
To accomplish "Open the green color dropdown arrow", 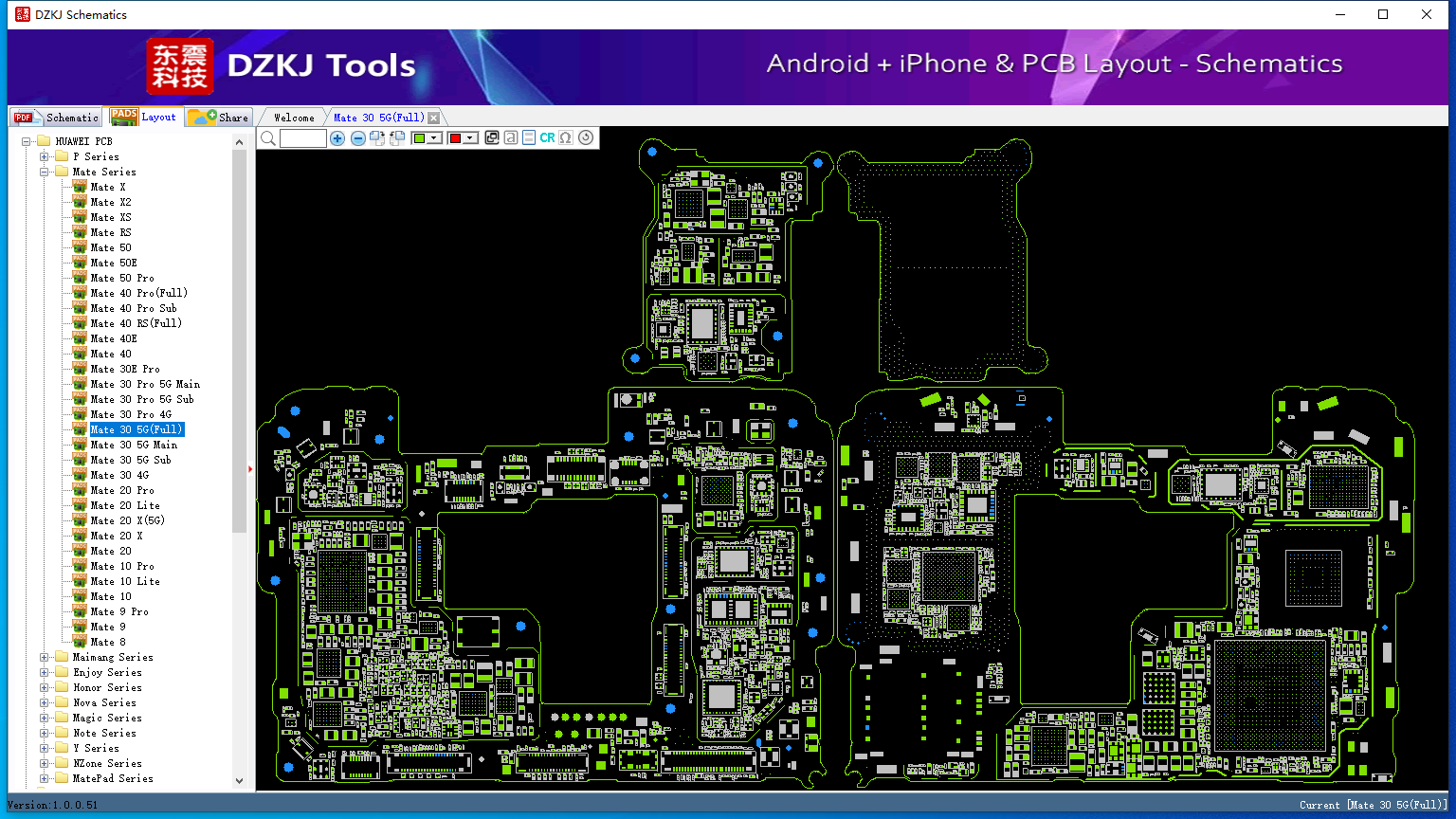I will [434, 138].
